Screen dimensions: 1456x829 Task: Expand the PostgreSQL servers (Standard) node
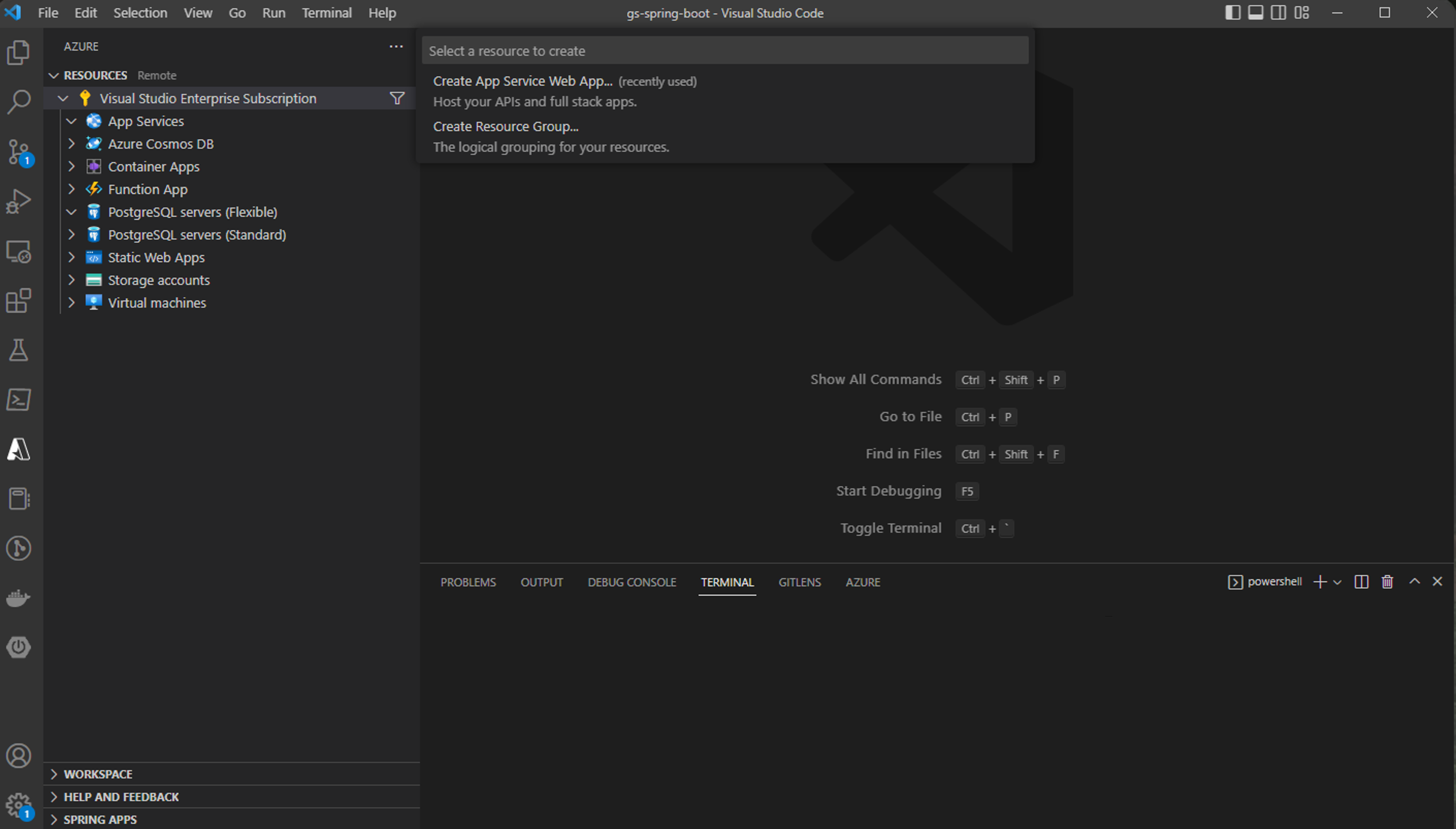tap(72, 234)
